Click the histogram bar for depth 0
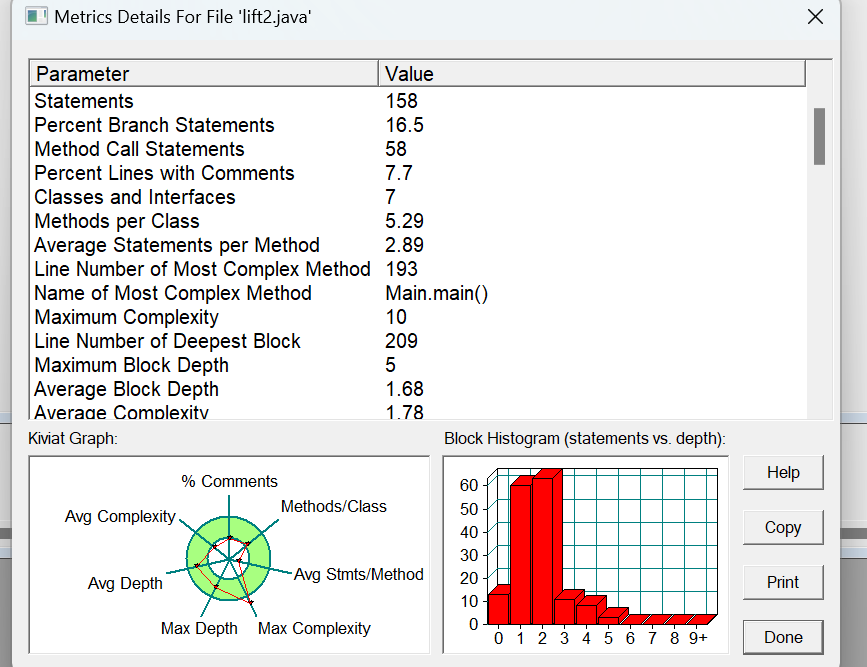Screen dimensions: 867x667 [498, 608]
